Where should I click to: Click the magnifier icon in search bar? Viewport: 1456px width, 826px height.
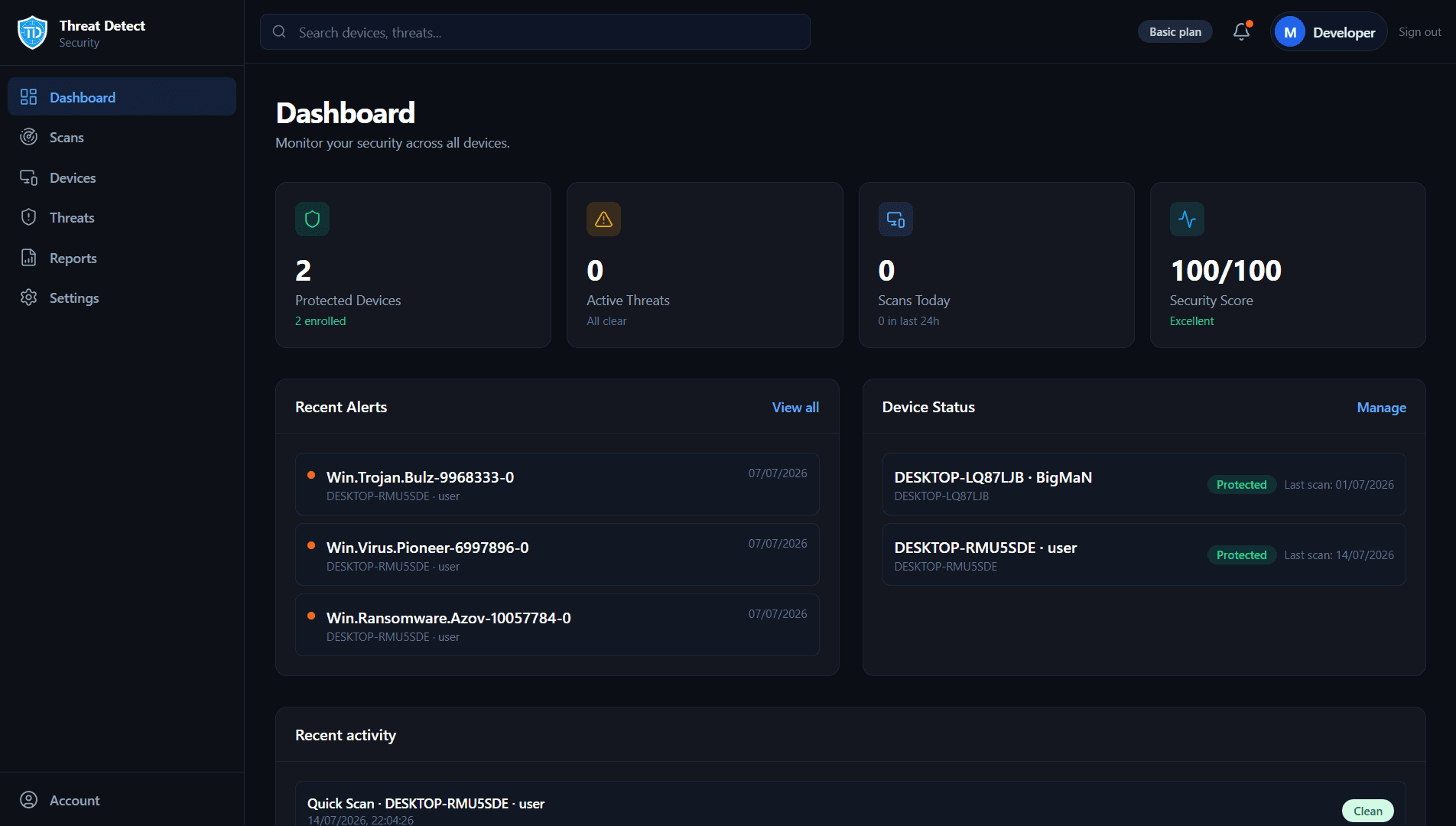pos(279,32)
